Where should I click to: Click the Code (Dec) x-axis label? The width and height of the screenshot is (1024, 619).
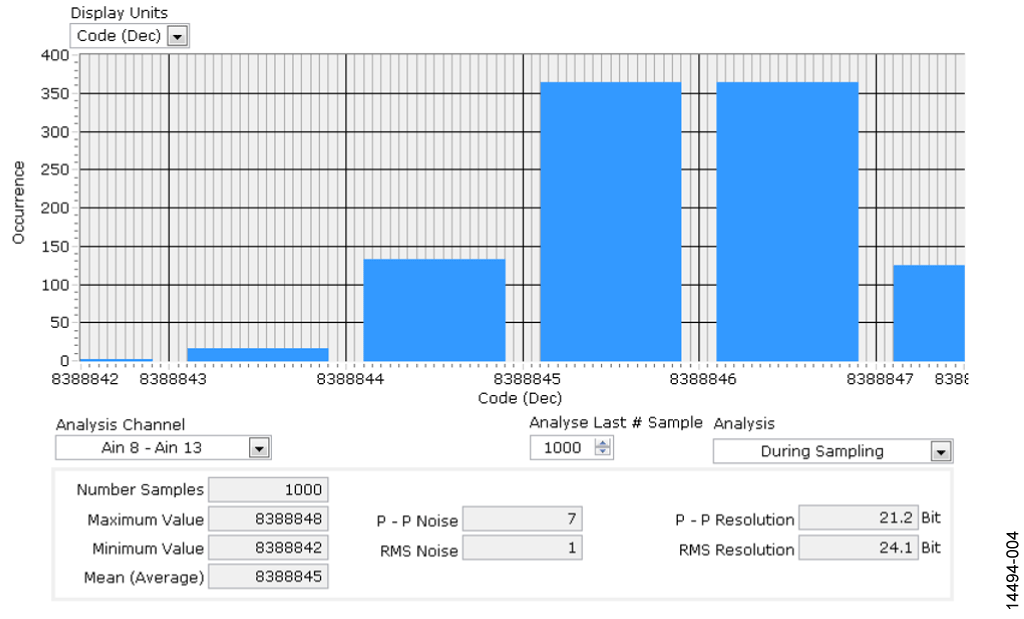520,398
